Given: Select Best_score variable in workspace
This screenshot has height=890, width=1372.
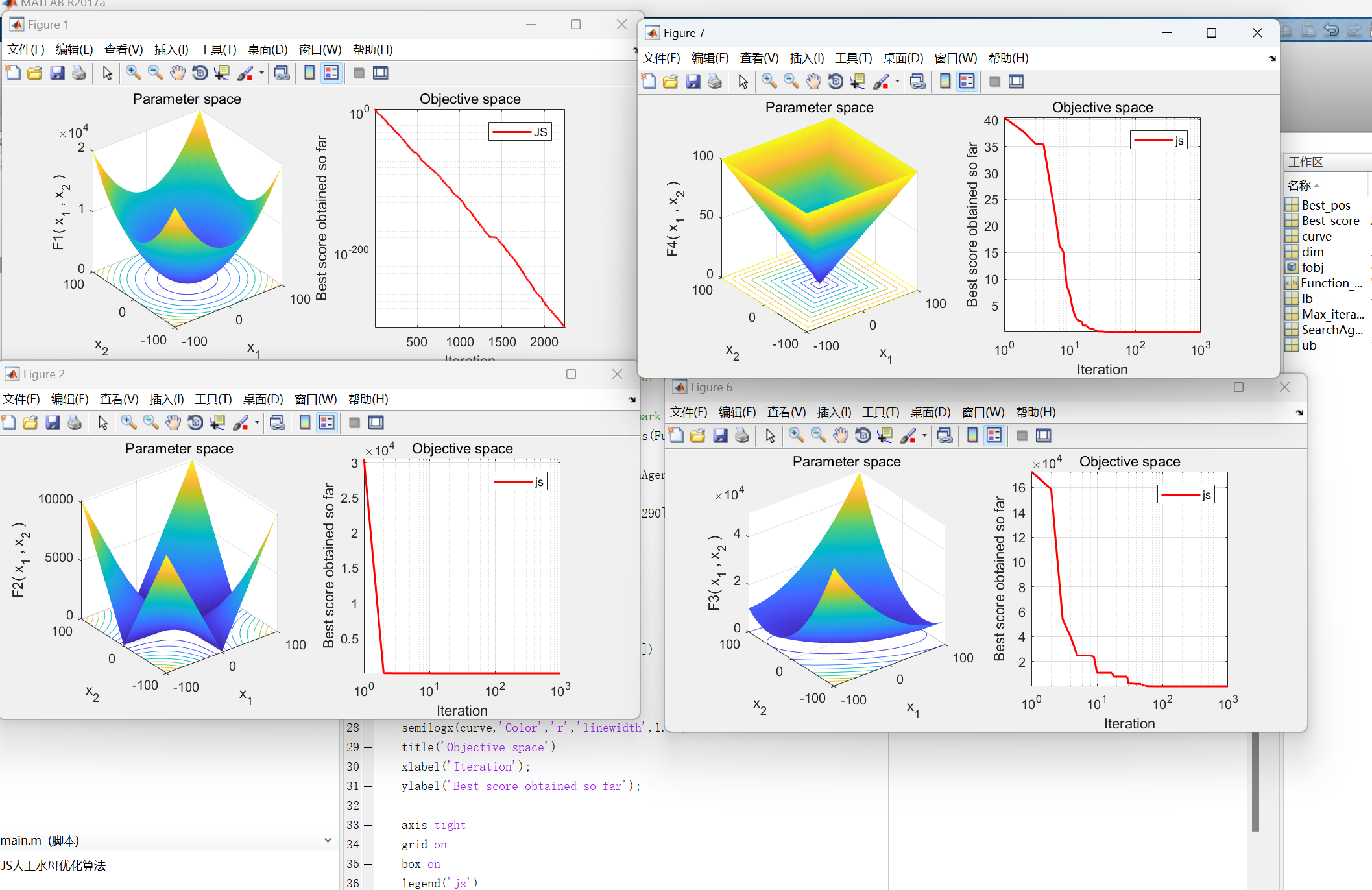Looking at the screenshot, I should [1330, 221].
